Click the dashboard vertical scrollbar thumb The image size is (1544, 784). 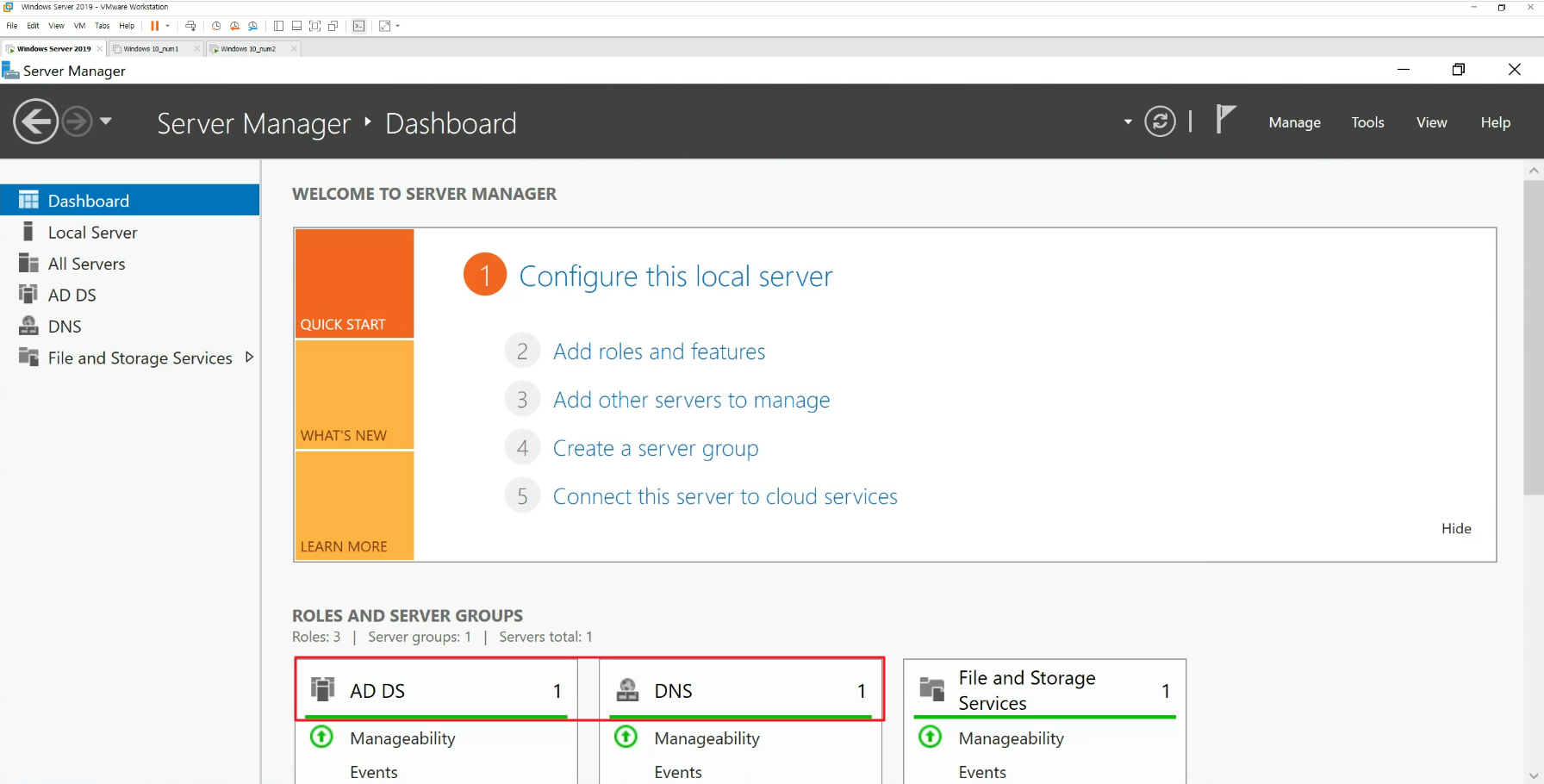click(1533, 337)
